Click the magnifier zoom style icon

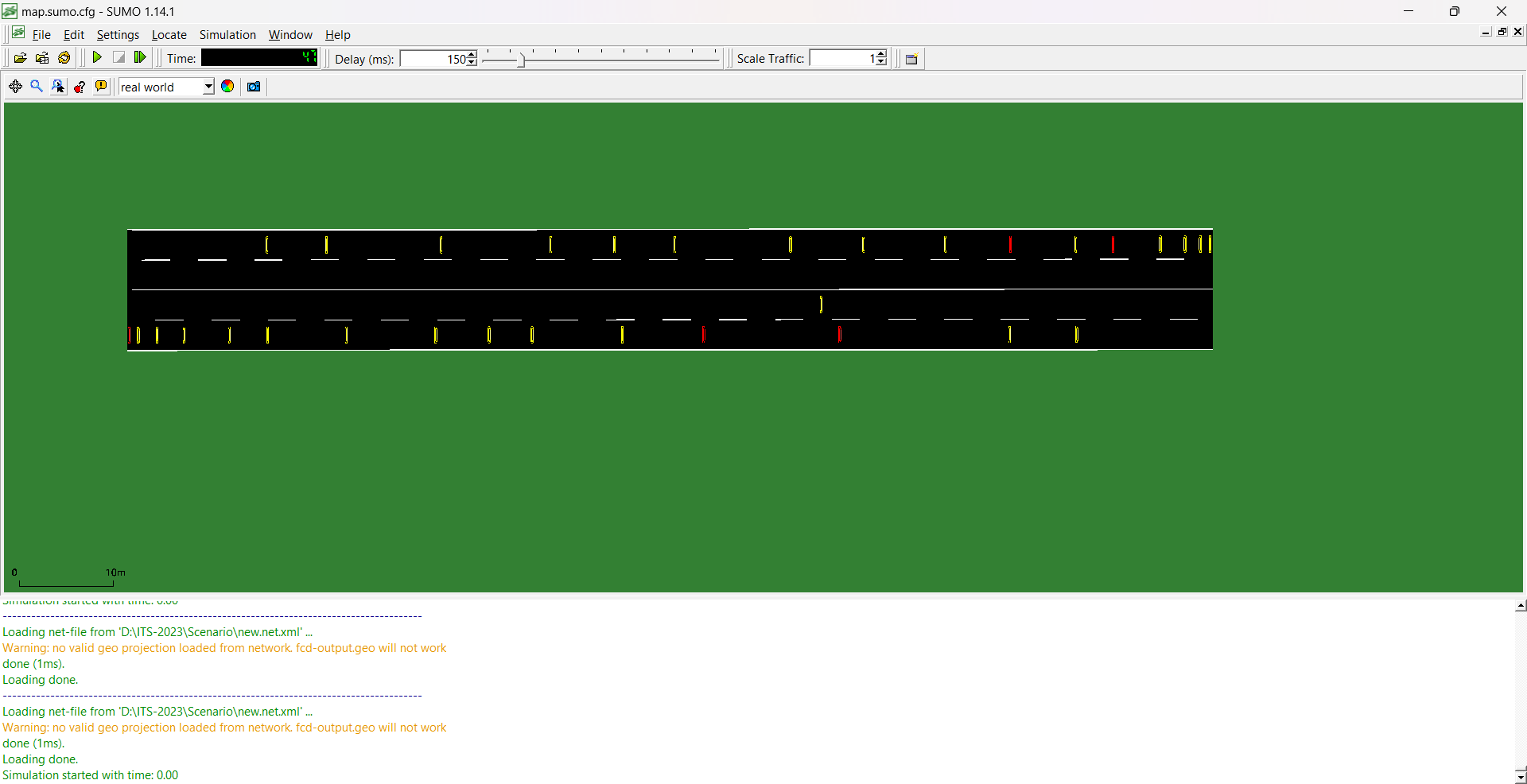37,87
